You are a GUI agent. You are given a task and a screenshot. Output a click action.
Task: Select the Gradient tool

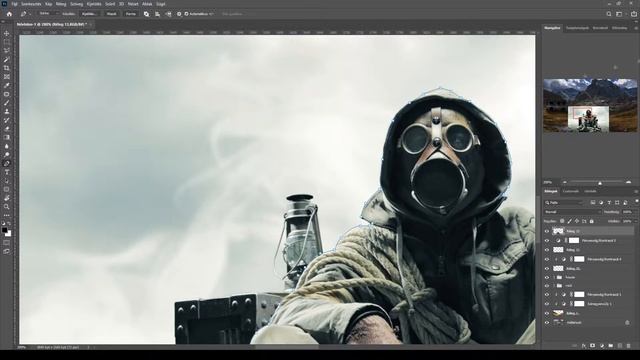tap(7, 138)
